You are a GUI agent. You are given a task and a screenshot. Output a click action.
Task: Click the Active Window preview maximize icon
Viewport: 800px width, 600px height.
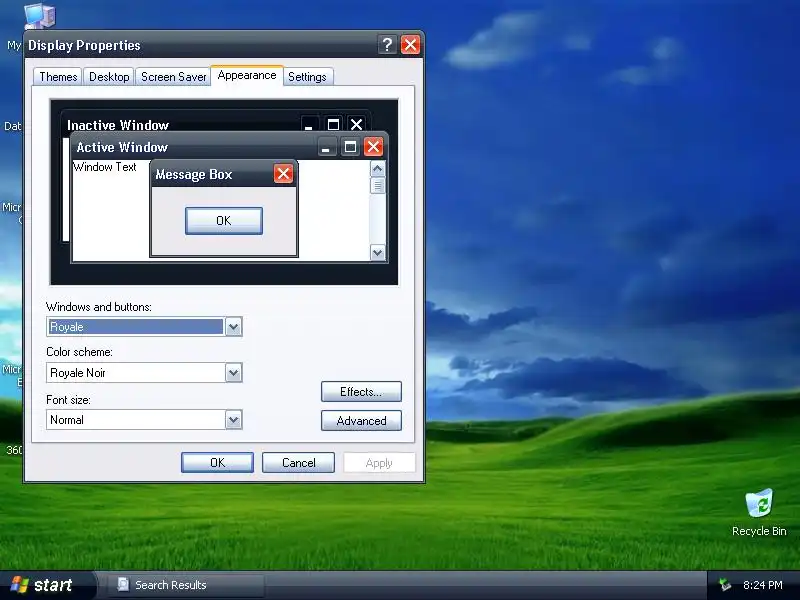coord(350,147)
